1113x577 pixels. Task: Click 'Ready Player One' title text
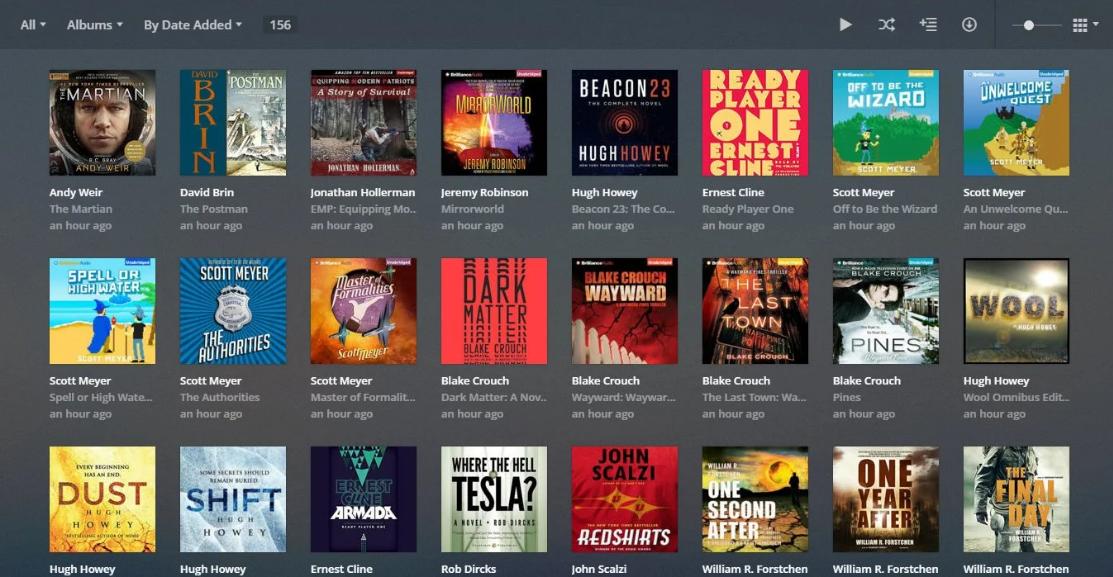click(x=748, y=209)
